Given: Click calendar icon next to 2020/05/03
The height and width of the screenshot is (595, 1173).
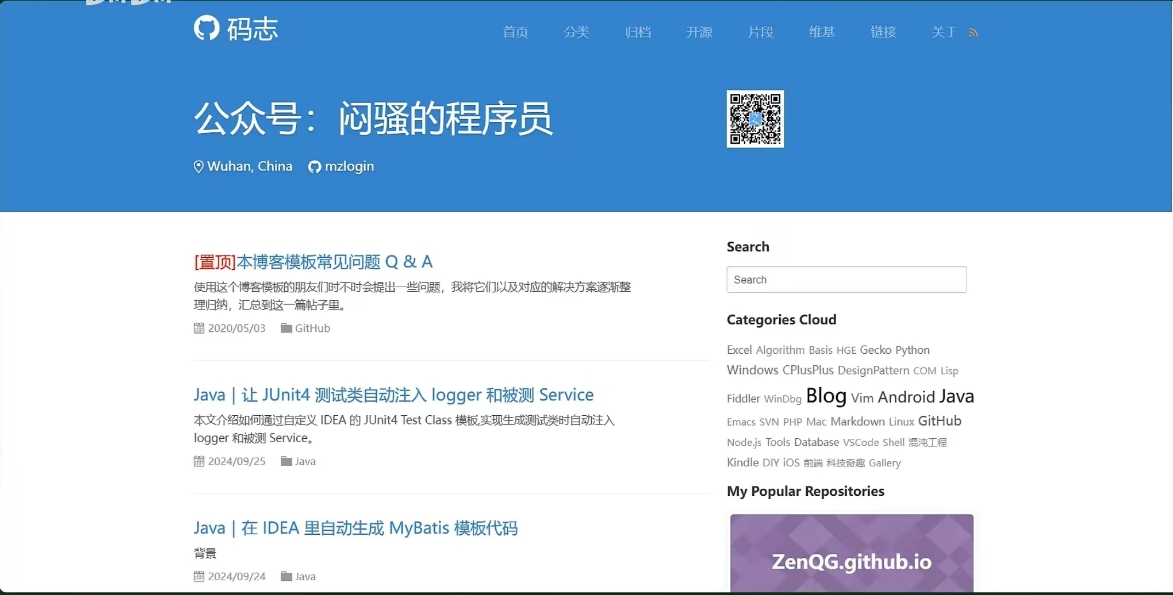Looking at the screenshot, I should point(199,328).
